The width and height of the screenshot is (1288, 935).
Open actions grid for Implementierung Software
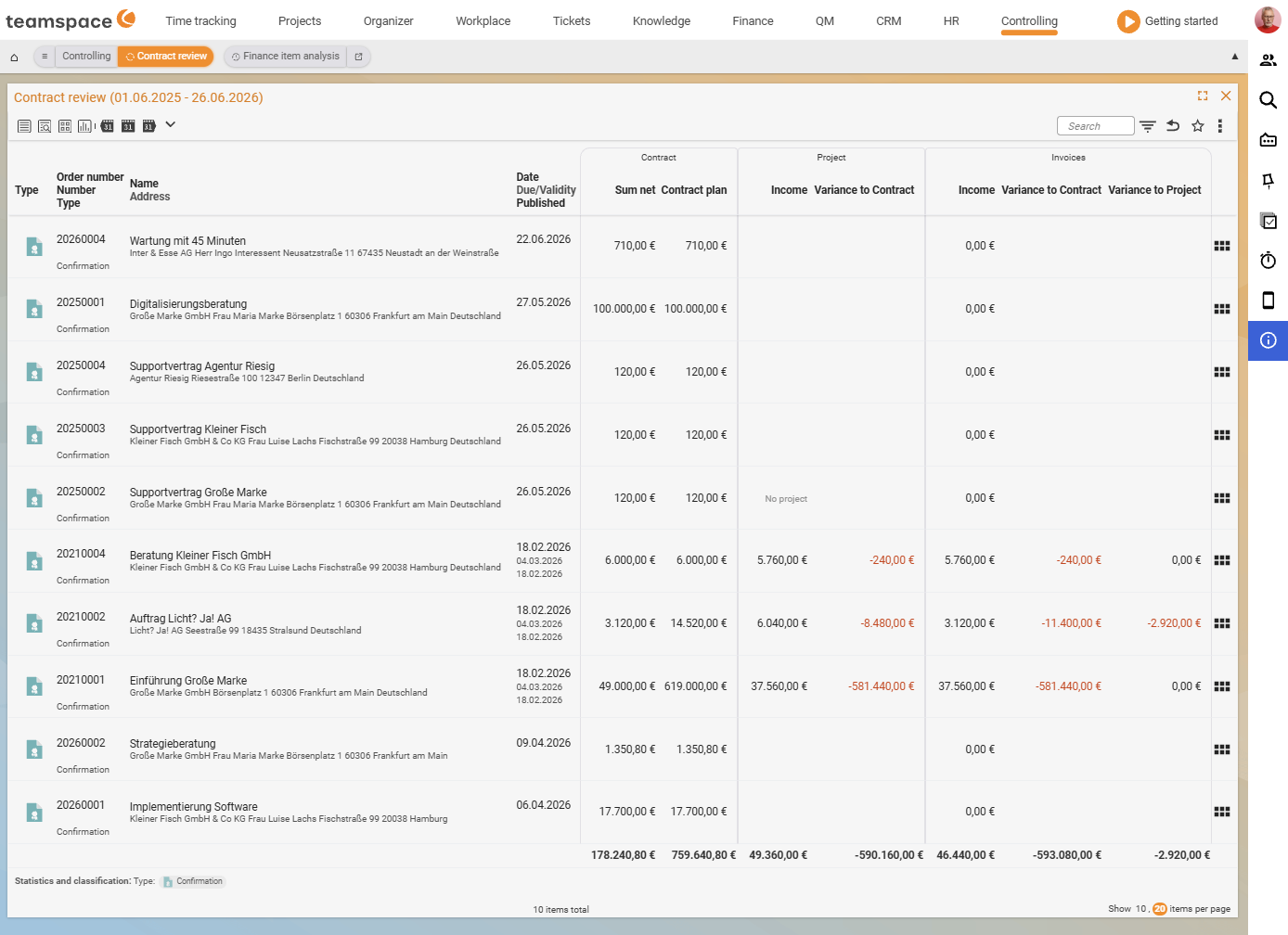pos(1222,812)
